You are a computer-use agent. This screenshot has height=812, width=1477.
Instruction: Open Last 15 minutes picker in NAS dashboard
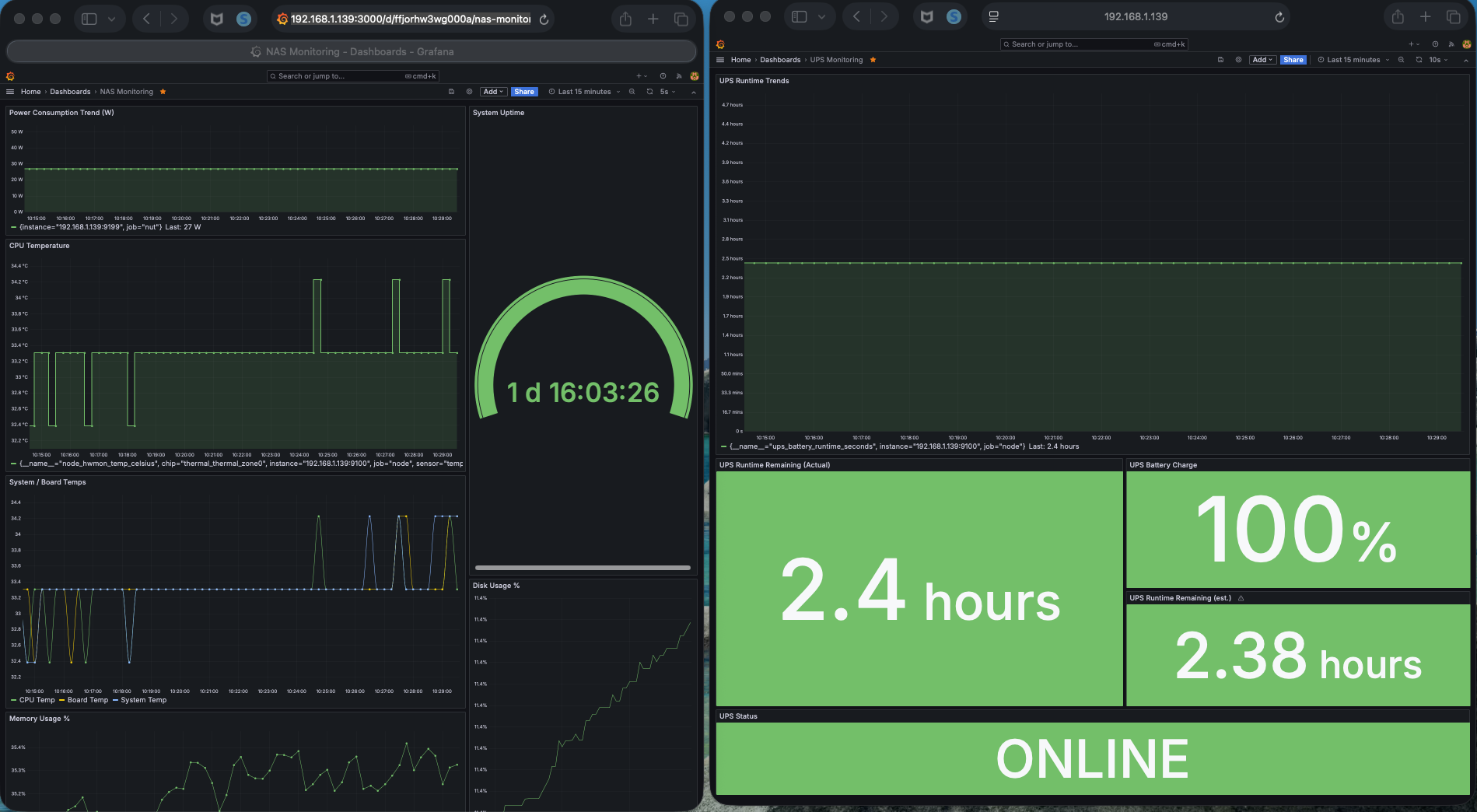click(x=584, y=92)
